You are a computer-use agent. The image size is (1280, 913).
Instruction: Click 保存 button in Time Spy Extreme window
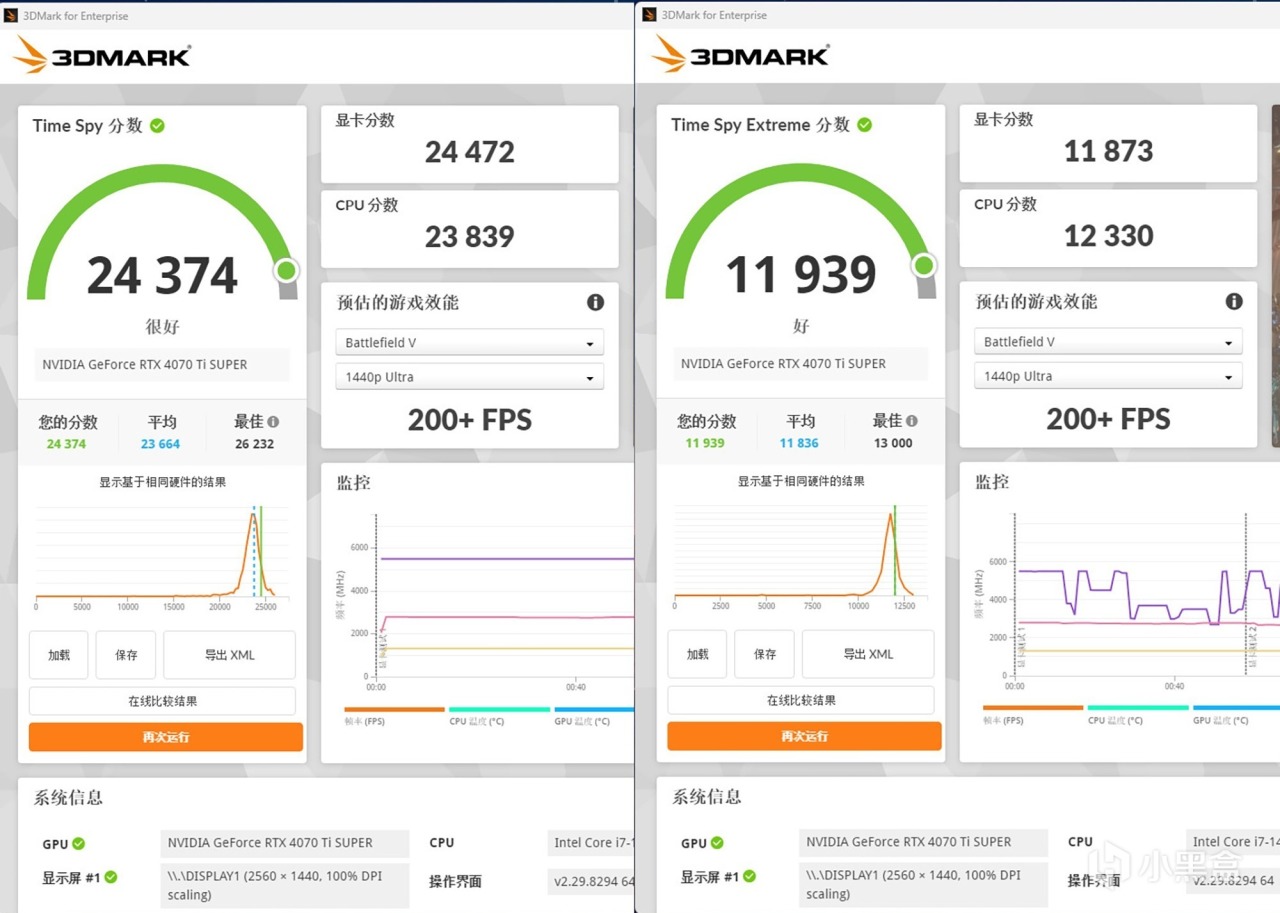pos(765,654)
